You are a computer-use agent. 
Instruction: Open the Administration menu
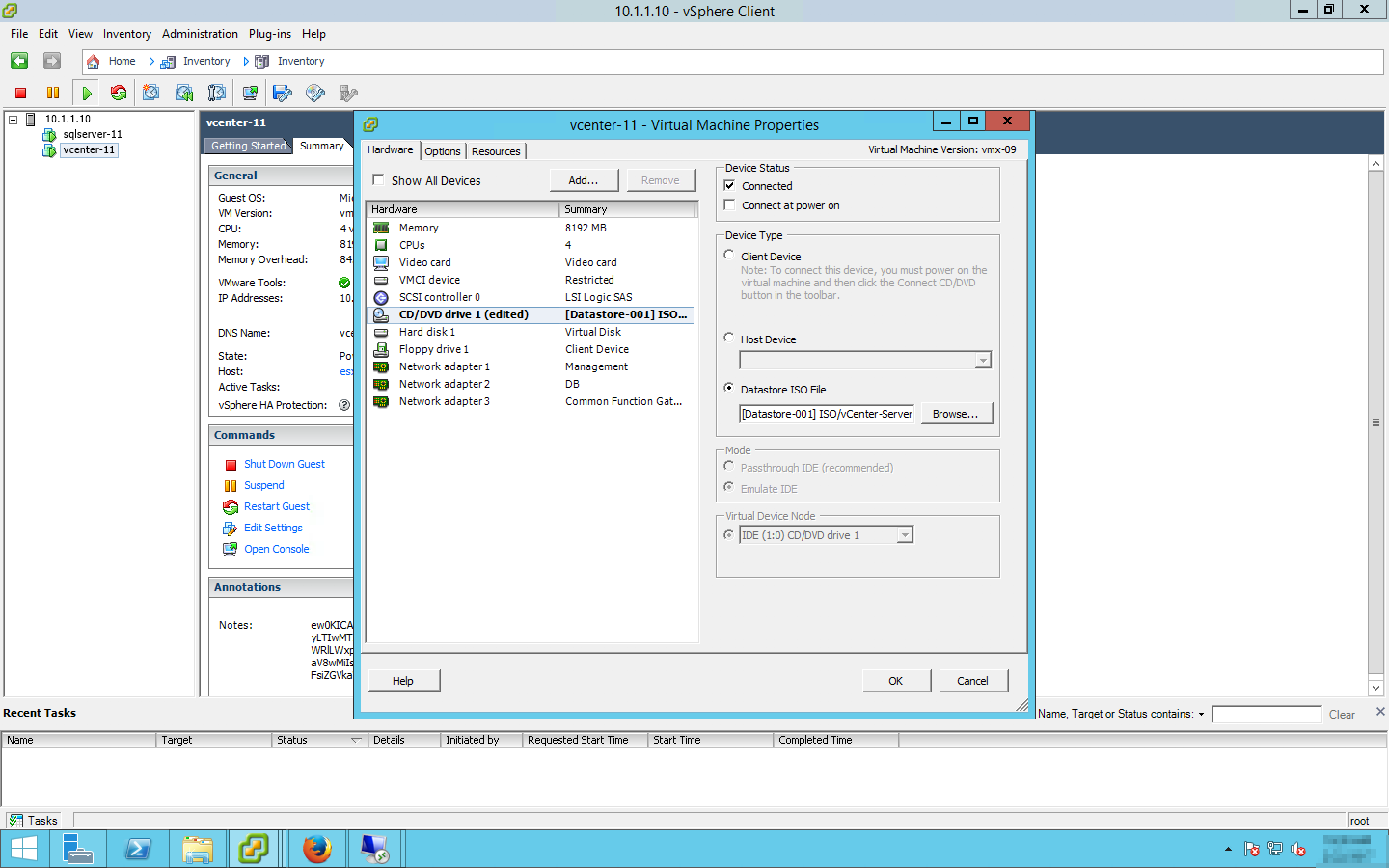pyautogui.click(x=199, y=33)
